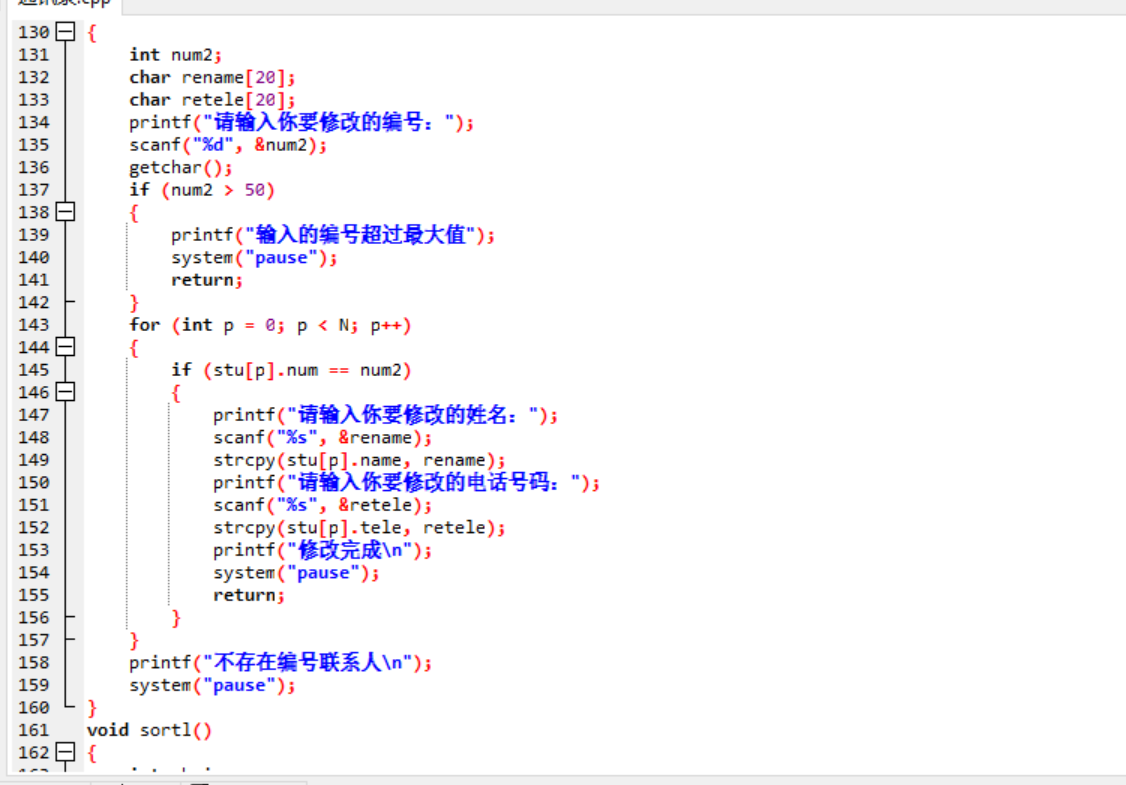Click line number 131 in the gutter
The width and height of the screenshot is (1126, 785).
[34, 55]
